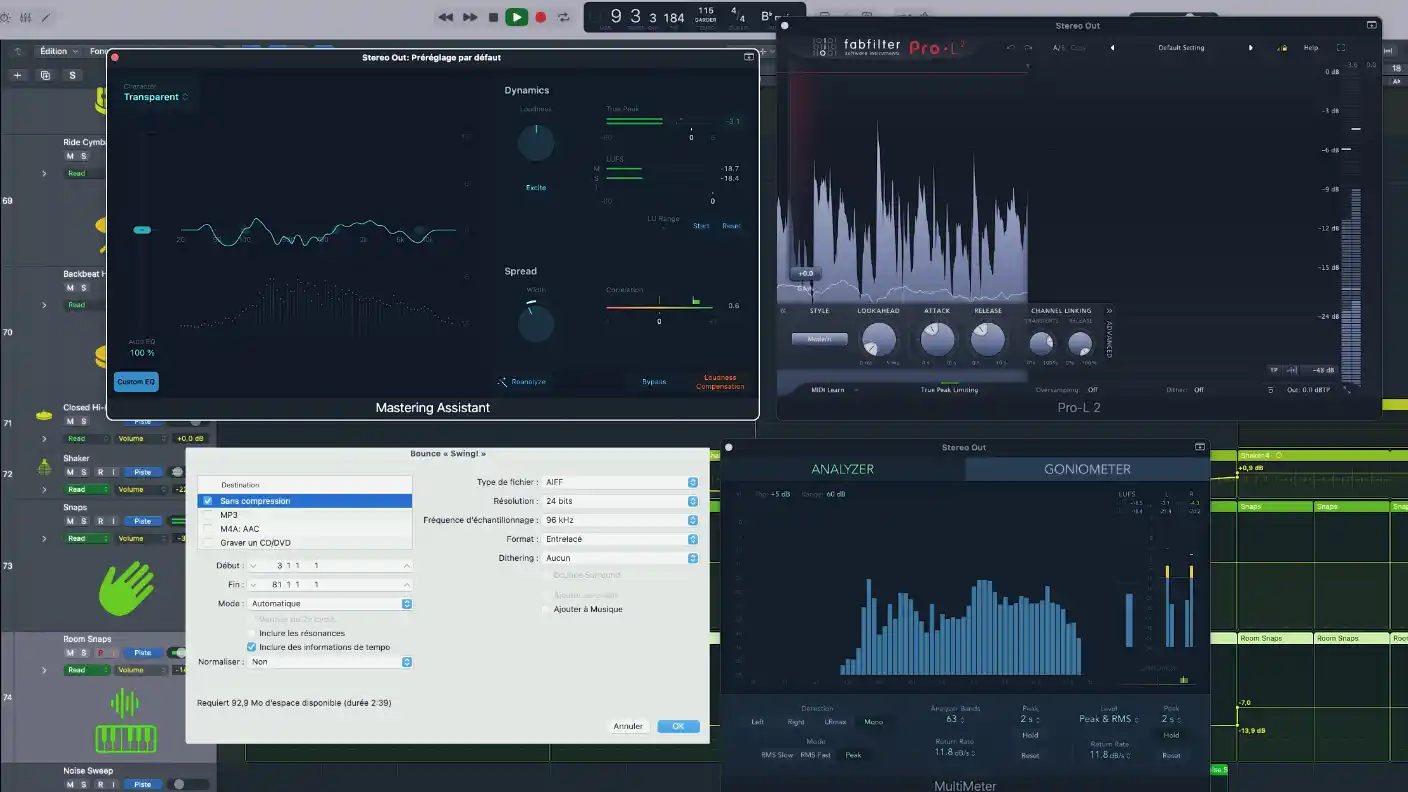Fast forward the transport playhead
Image resolution: width=1408 pixels, height=792 pixels.
[469, 17]
